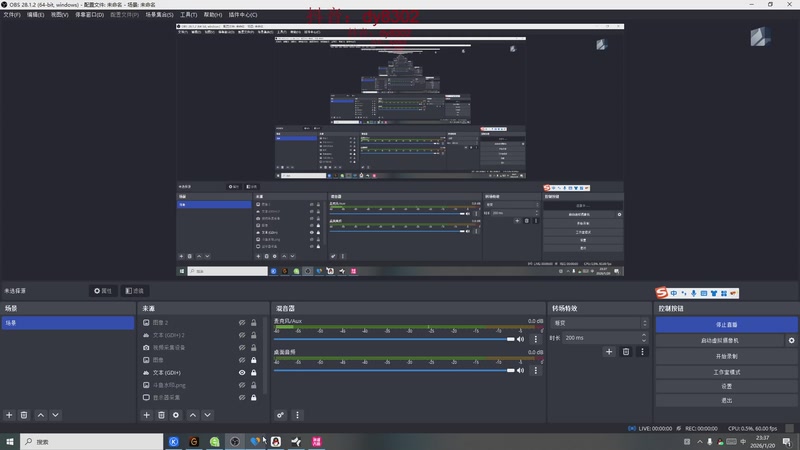
Task: Move scene down using the 场景 panel down arrow
Action: point(55,415)
